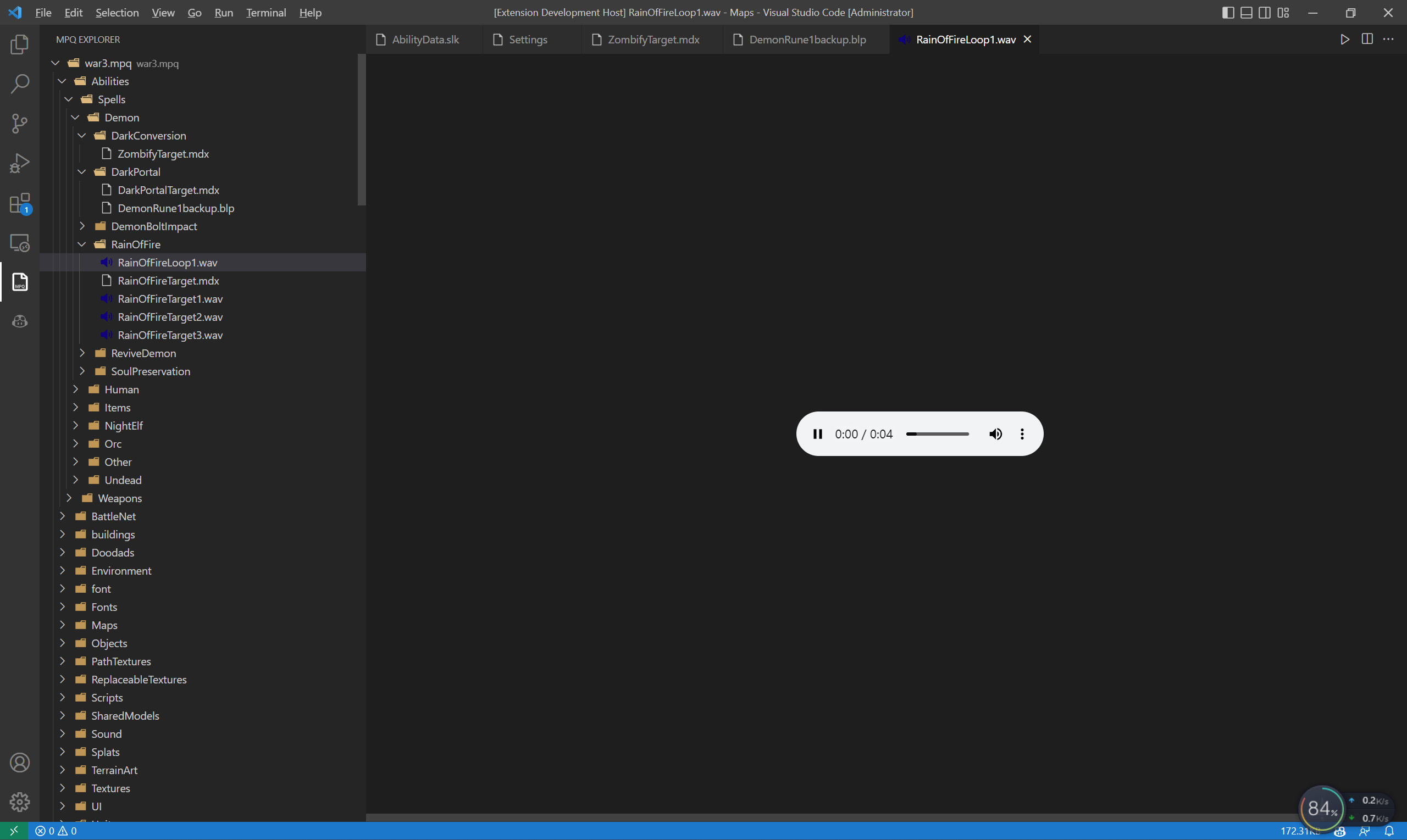This screenshot has width=1407, height=840.
Task: Open Accounts menu icon
Action: 20,763
